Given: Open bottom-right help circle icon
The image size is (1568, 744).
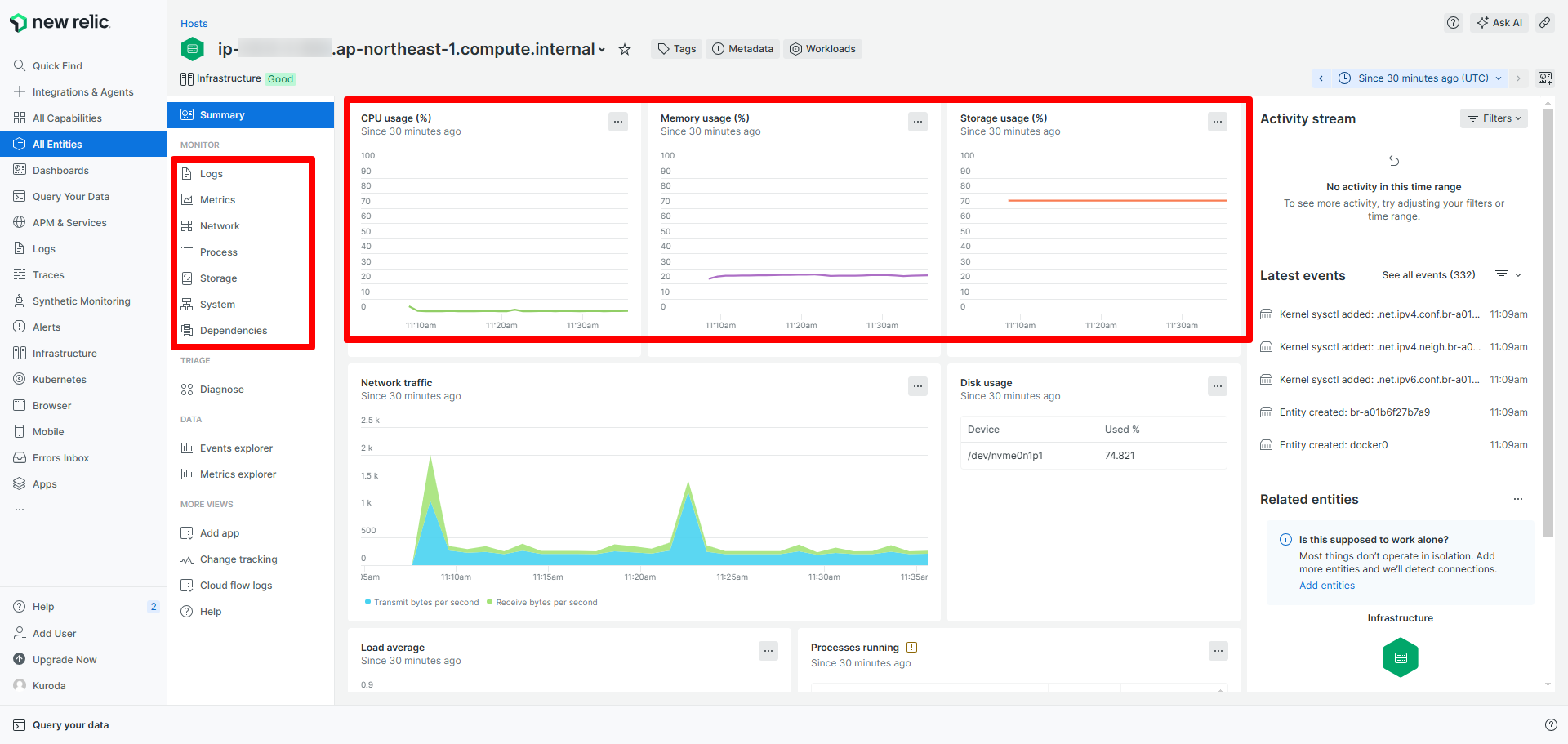Looking at the screenshot, I should pyautogui.click(x=1551, y=725).
